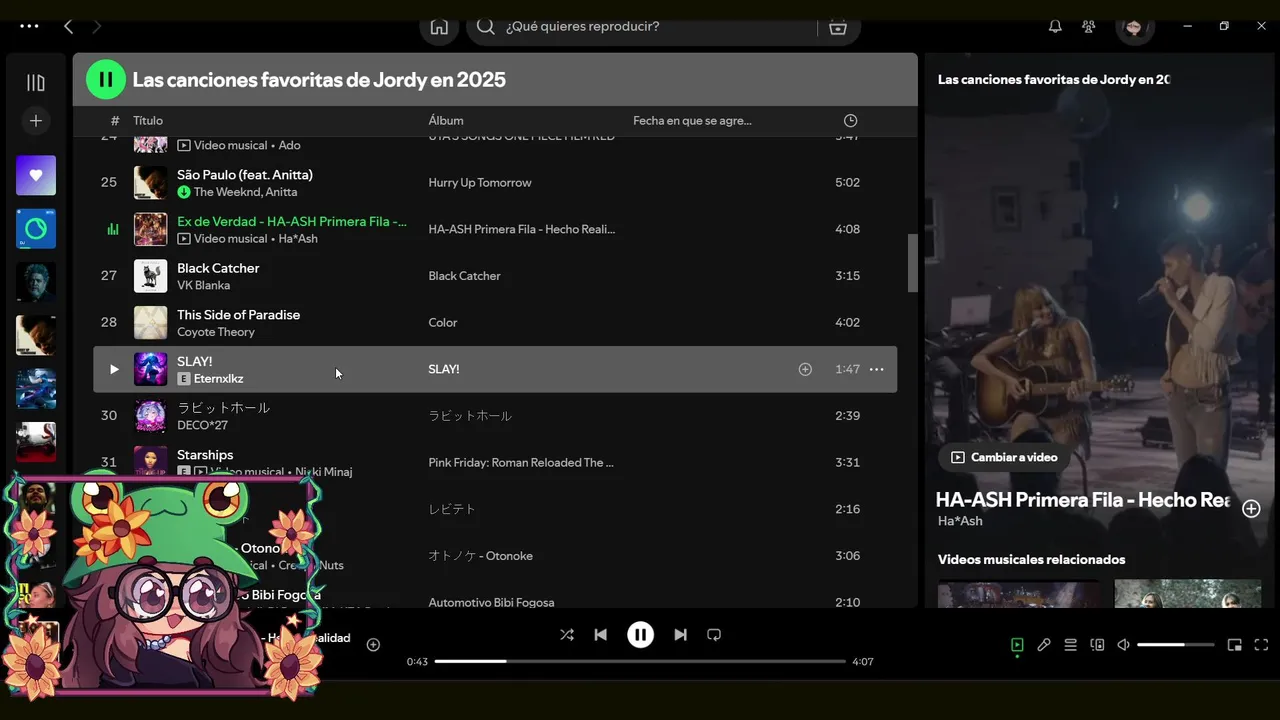This screenshot has width=1280, height=720.
Task: Open artist link VK Blanka
Action: (203, 285)
